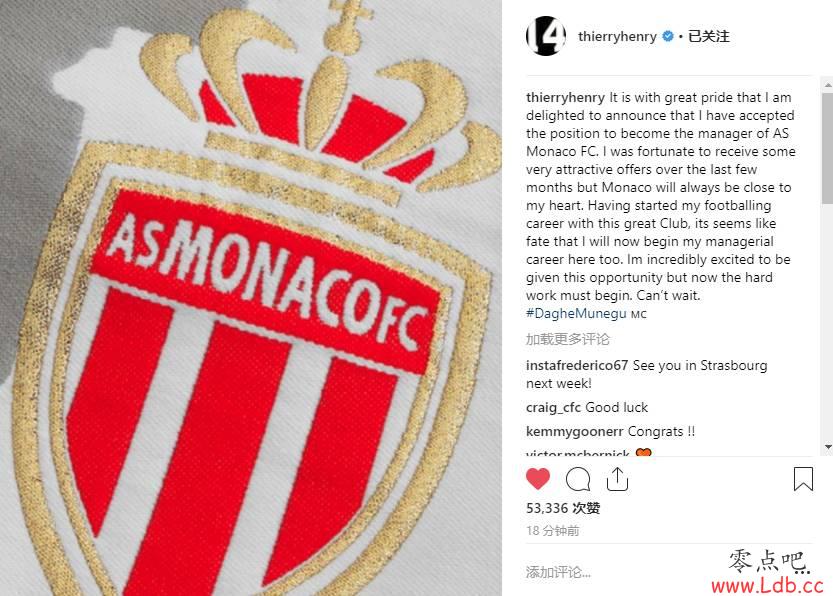The width and height of the screenshot is (833, 596).
Task: Click the blue verified badge
Action: click(x=667, y=37)
